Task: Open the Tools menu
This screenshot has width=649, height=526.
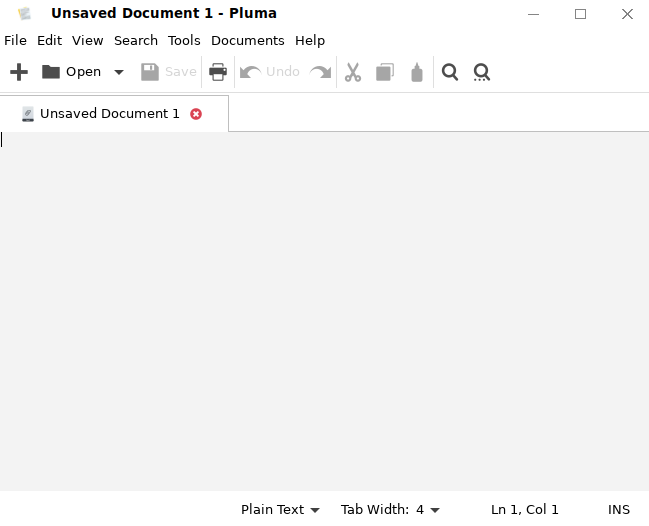Action: tap(184, 40)
